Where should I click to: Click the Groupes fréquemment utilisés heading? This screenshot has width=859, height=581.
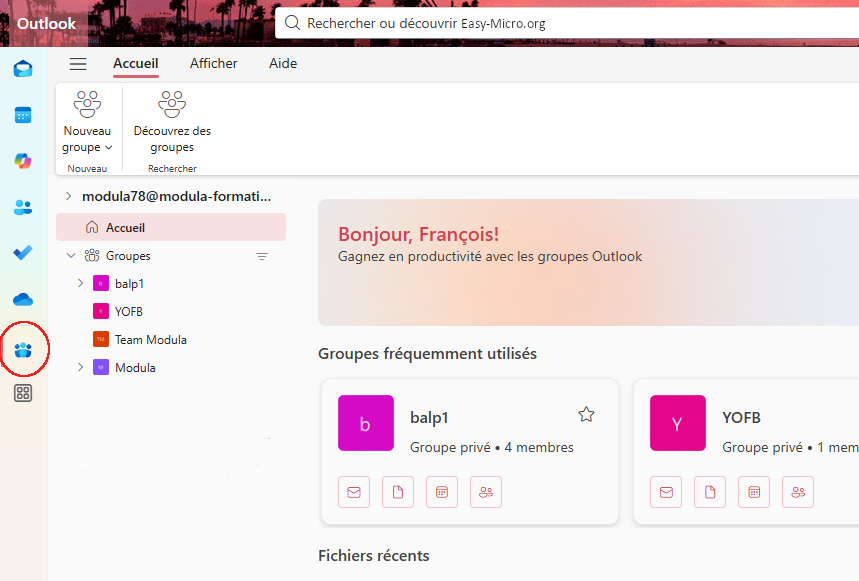pyautogui.click(x=427, y=354)
